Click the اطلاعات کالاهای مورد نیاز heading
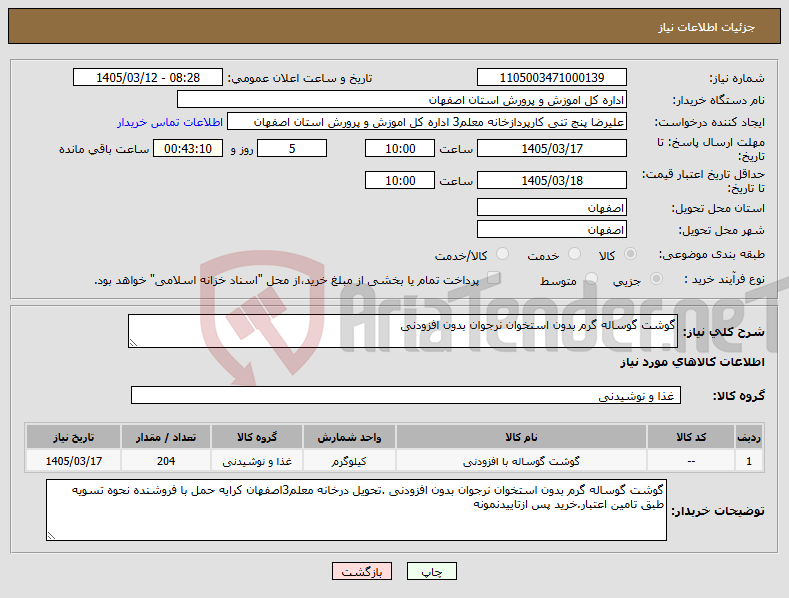This screenshot has width=789, height=598. pos(692,362)
